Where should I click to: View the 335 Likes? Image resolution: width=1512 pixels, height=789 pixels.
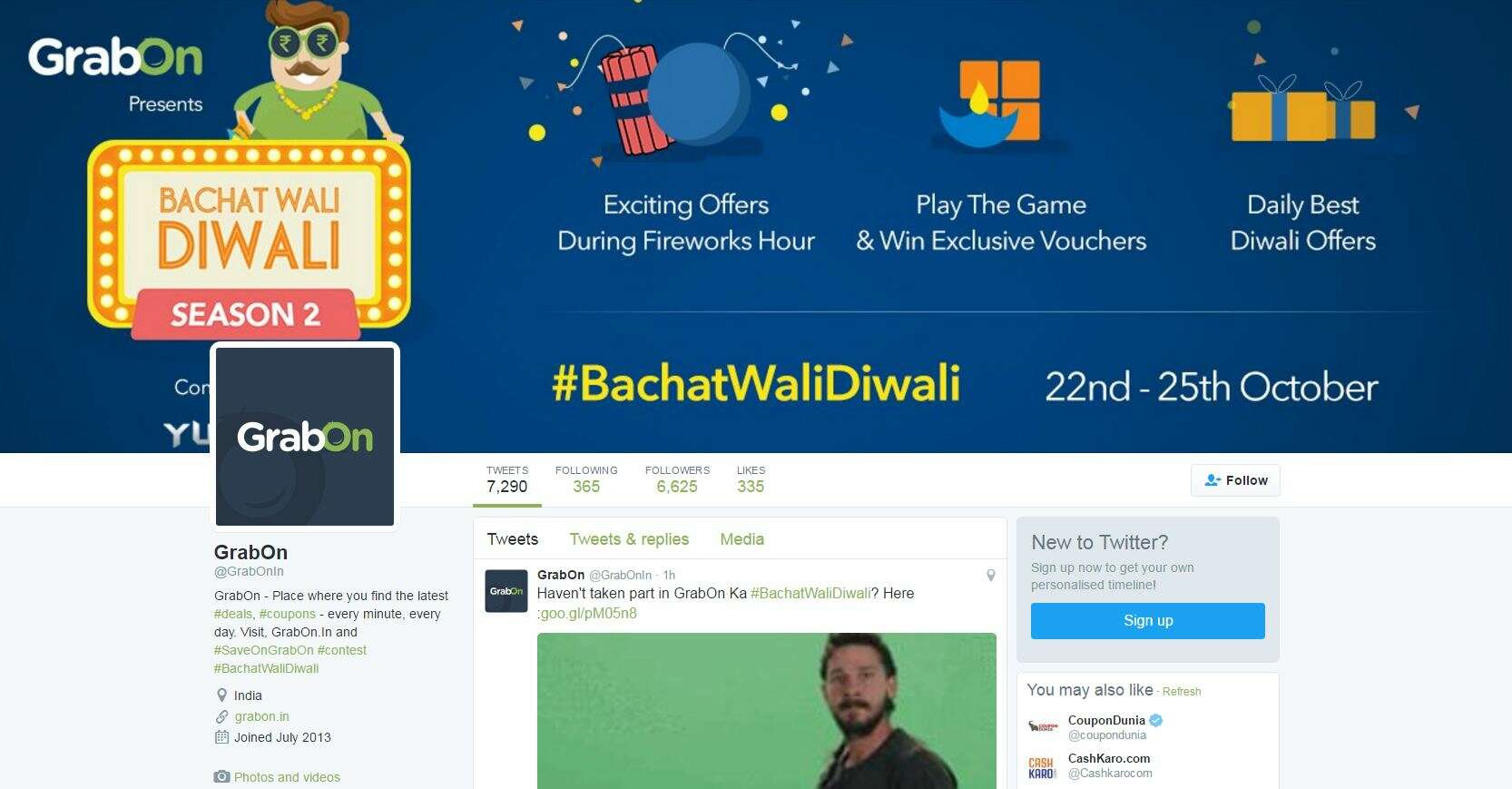[x=751, y=479]
